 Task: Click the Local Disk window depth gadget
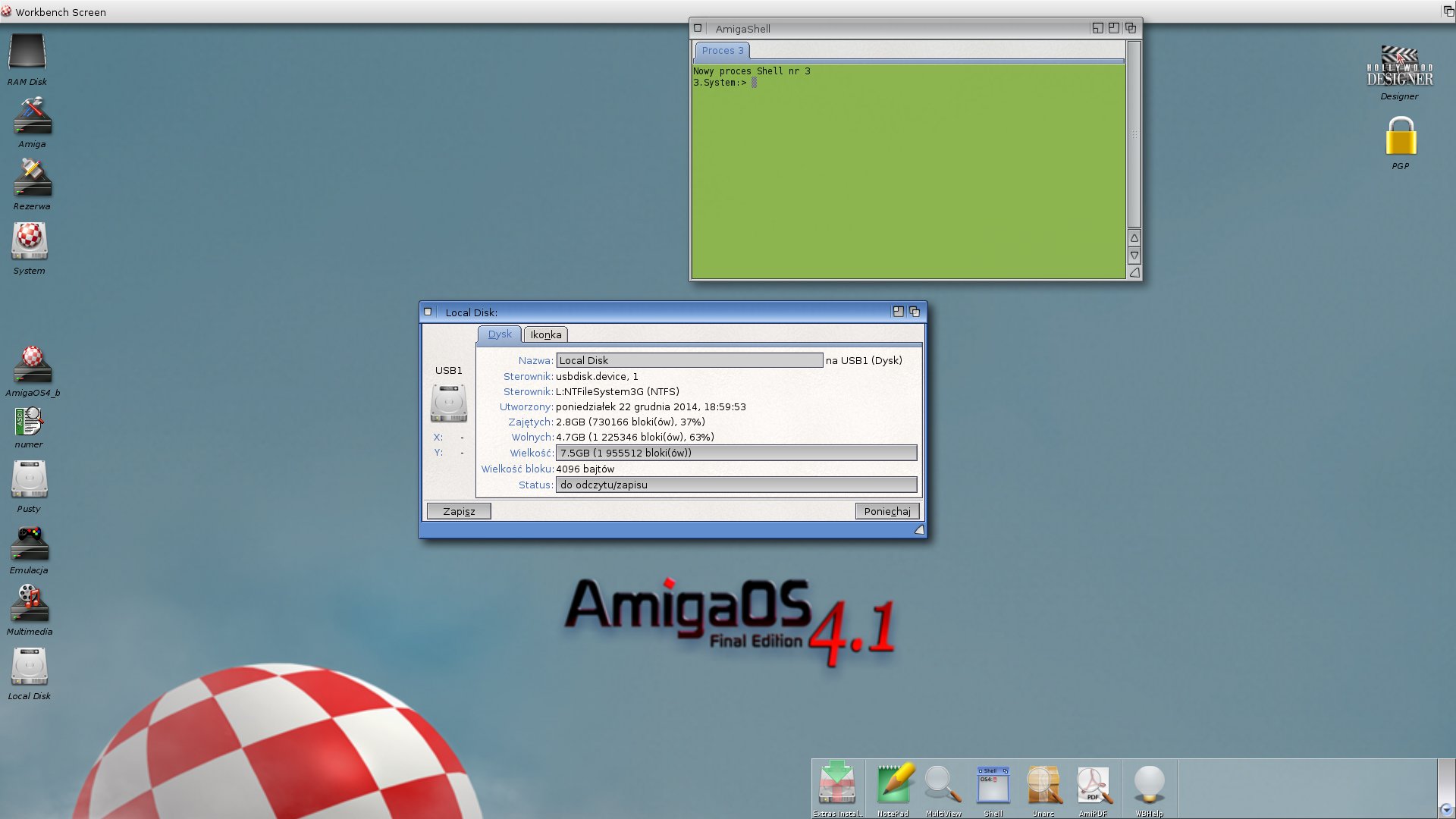pyautogui.click(x=915, y=312)
